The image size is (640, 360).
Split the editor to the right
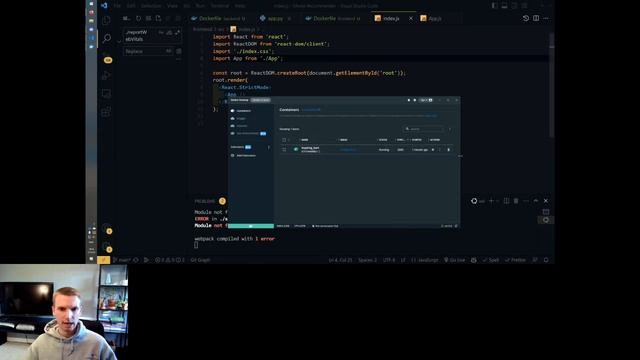536,18
